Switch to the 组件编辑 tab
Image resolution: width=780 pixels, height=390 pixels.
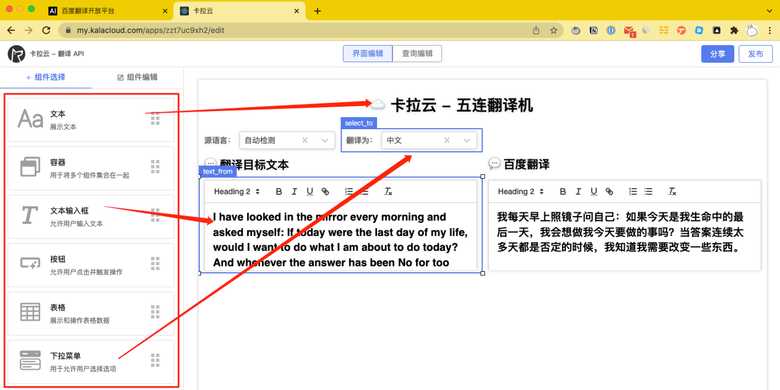[137, 77]
